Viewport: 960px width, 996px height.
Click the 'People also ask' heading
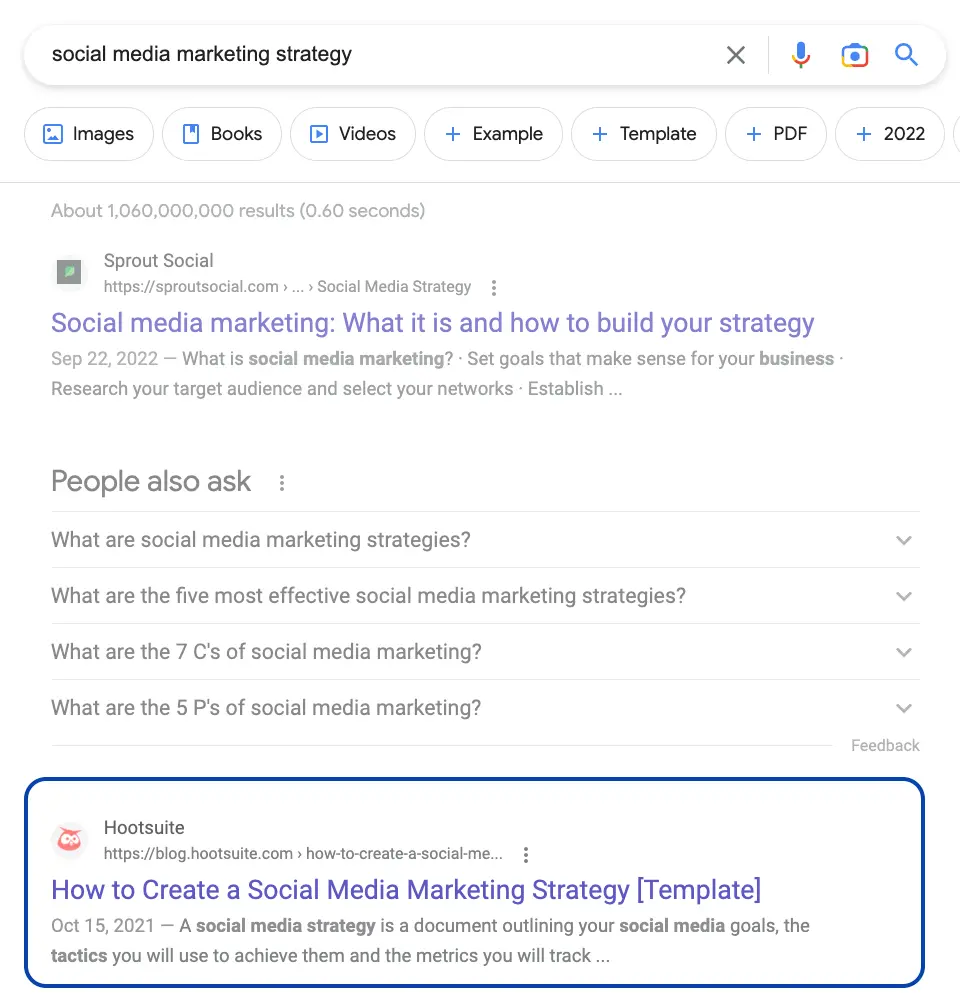pyautogui.click(x=151, y=481)
